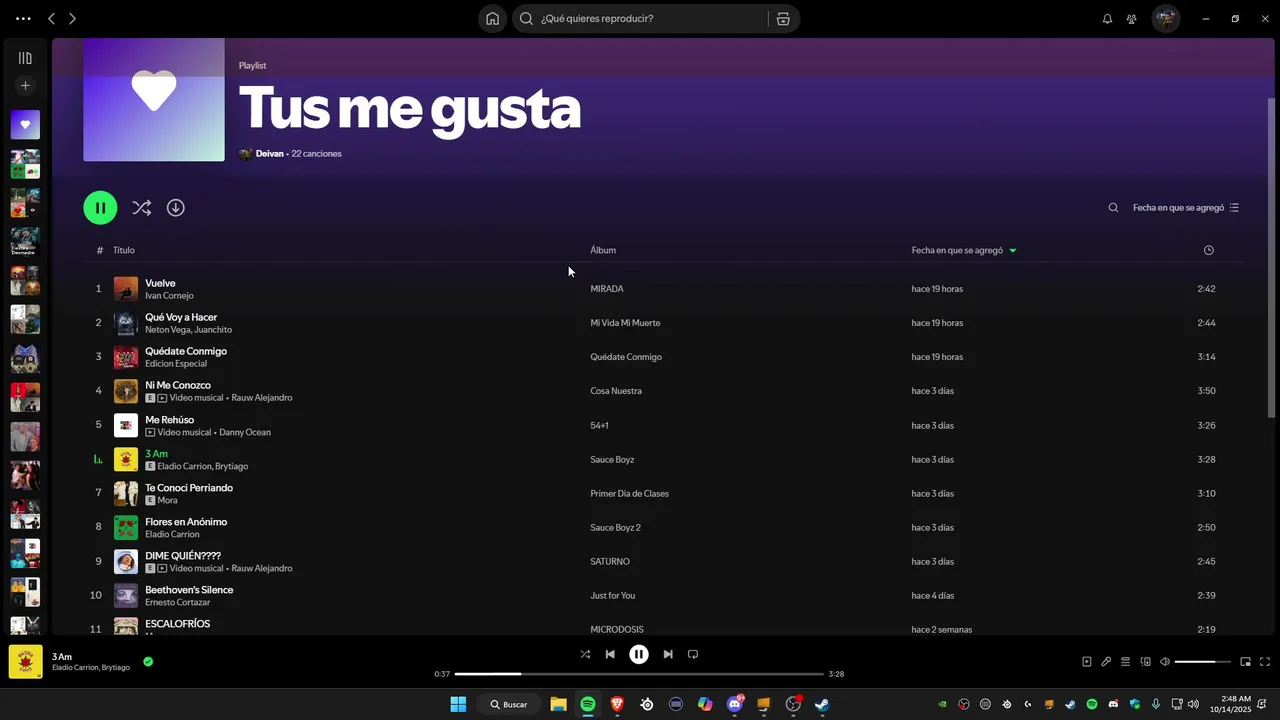
Task: Create new playlist with the plus button
Action: (x=25, y=86)
